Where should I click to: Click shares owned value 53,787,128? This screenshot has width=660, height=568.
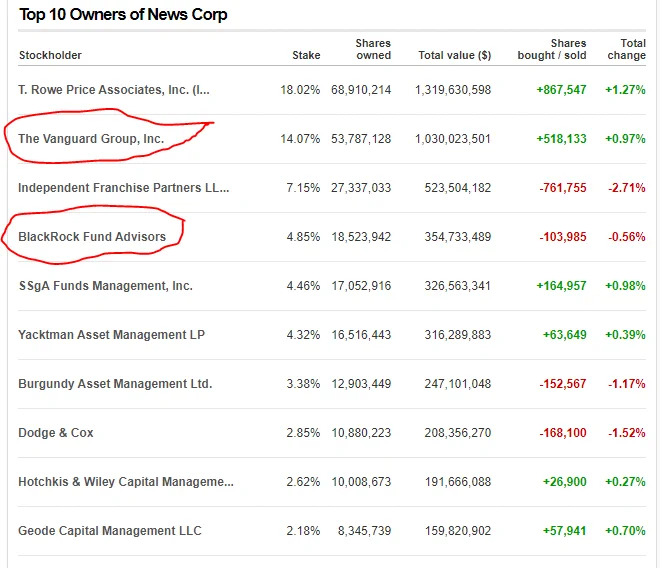pos(361,139)
